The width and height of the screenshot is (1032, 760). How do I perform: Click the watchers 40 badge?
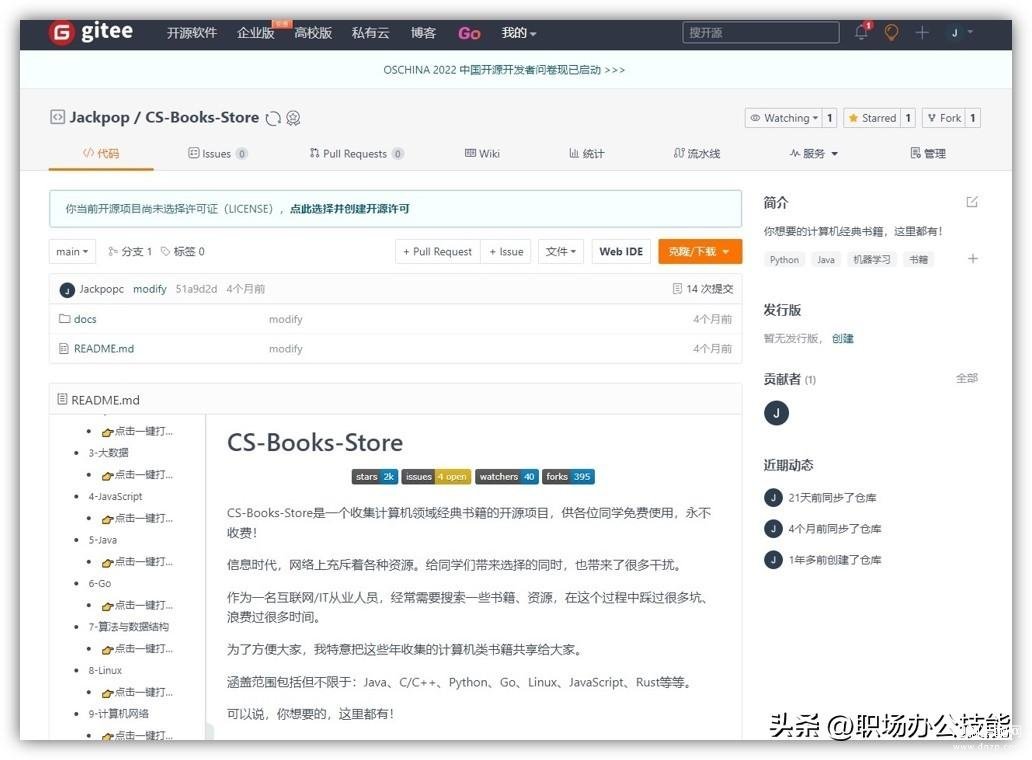coord(507,476)
